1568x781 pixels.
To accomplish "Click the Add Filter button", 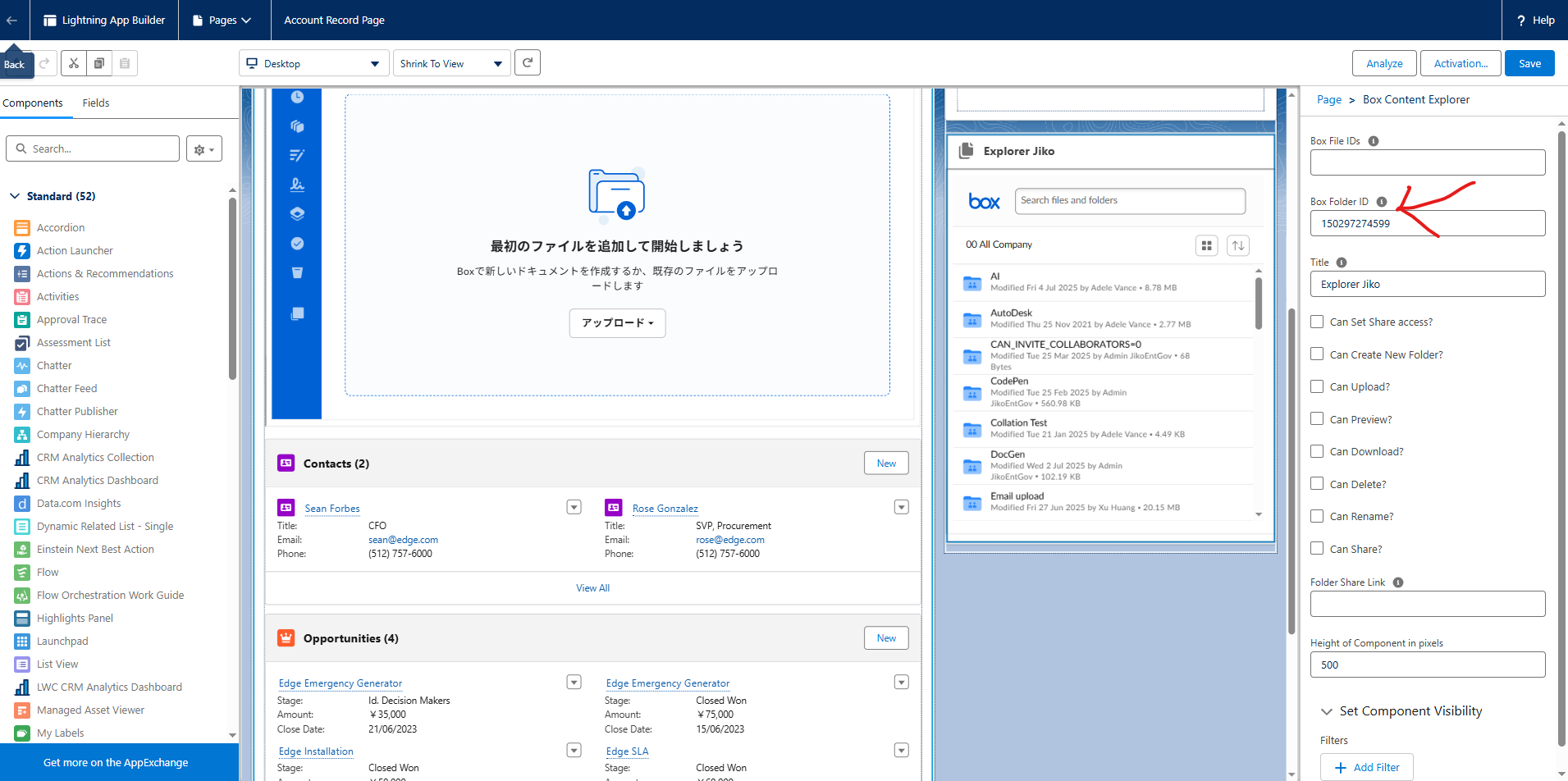I will pos(1366,767).
